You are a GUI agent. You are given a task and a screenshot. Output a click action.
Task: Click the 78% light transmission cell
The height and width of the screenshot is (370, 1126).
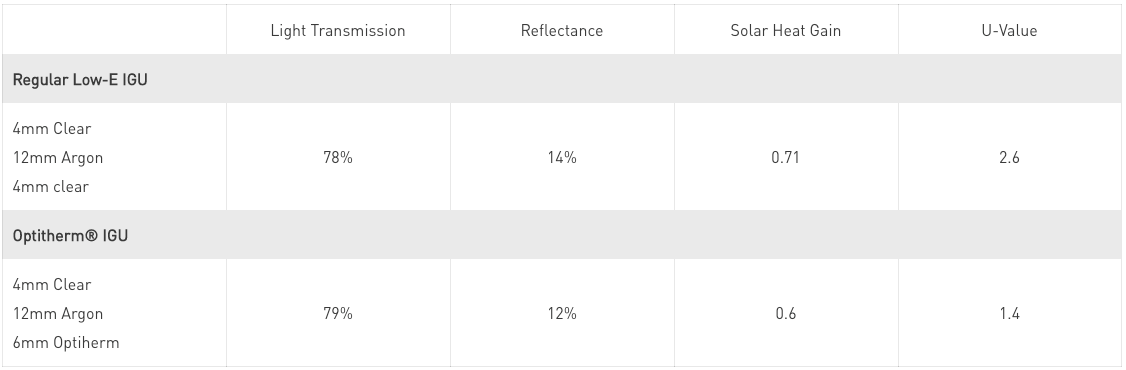(338, 157)
